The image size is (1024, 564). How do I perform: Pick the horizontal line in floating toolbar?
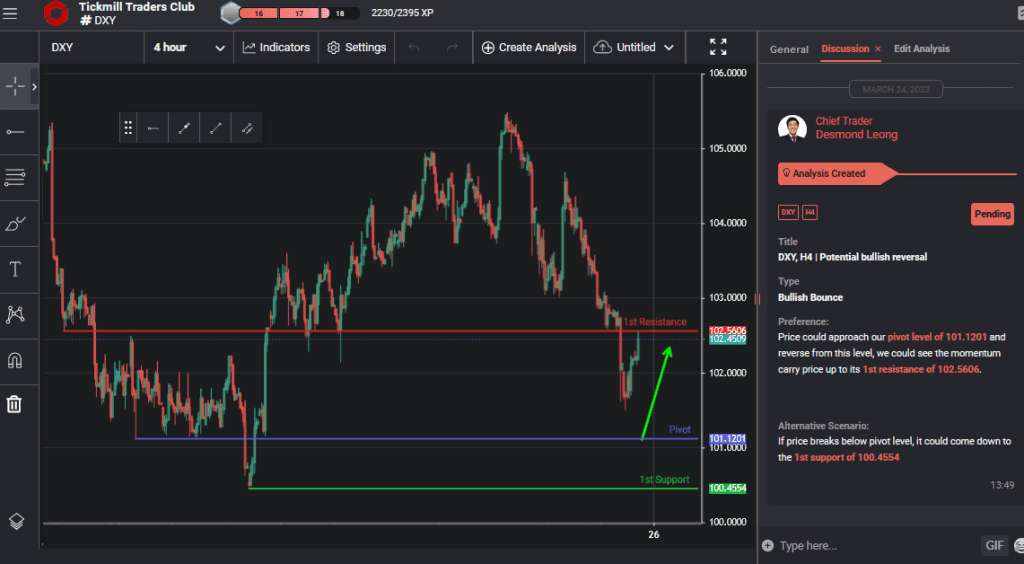click(153, 128)
